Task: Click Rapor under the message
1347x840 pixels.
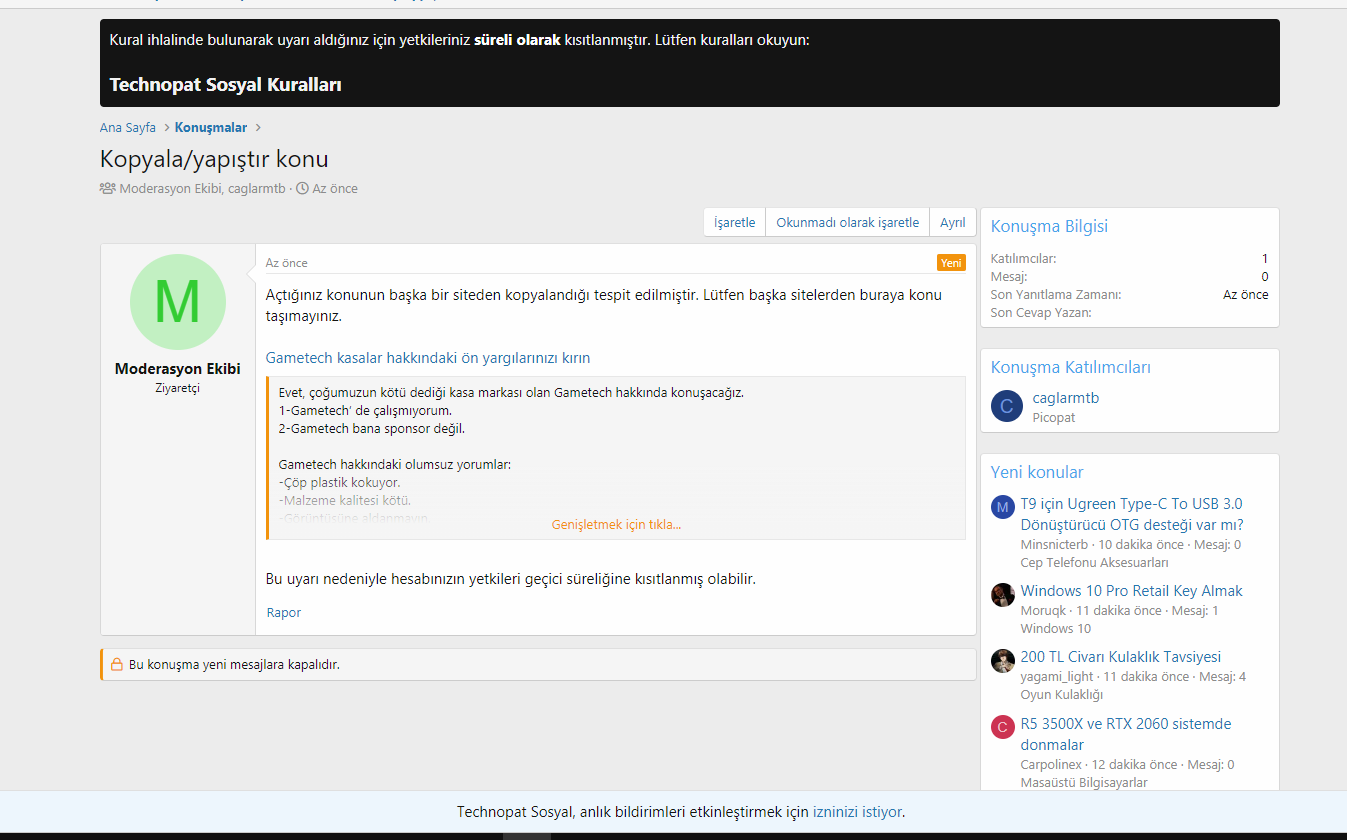Action: pos(284,612)
